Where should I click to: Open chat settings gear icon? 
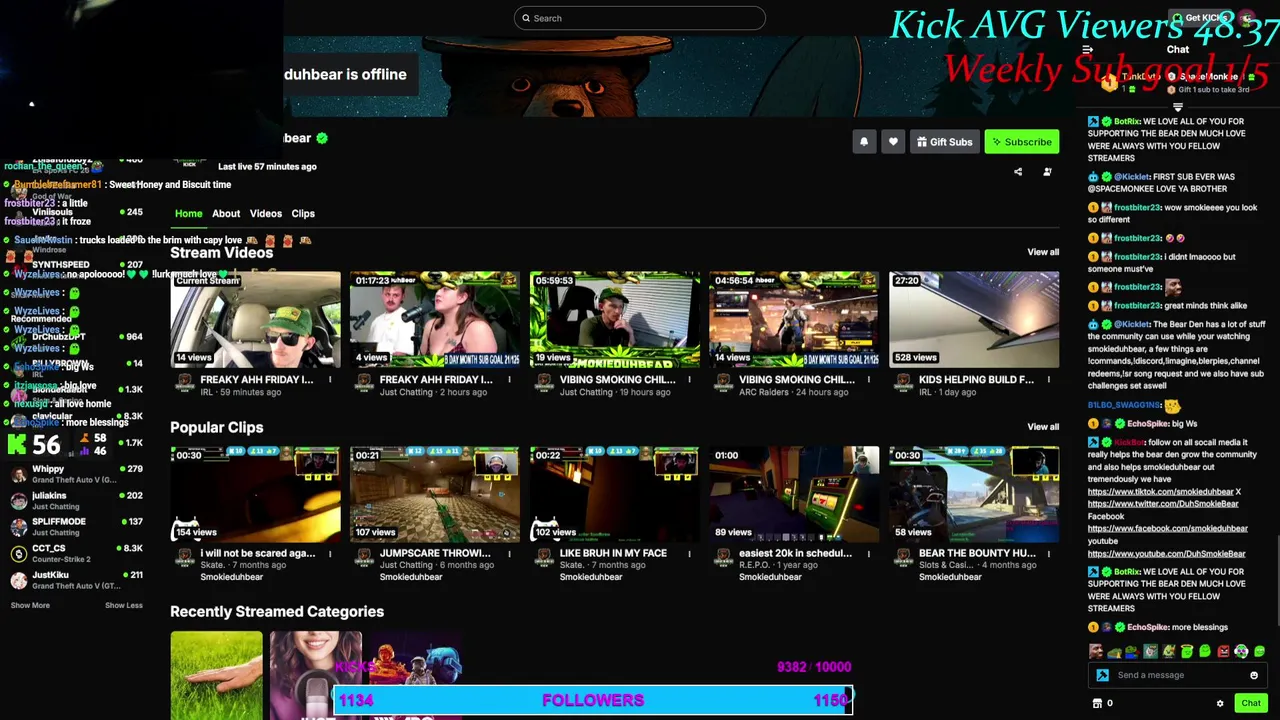1220,703
